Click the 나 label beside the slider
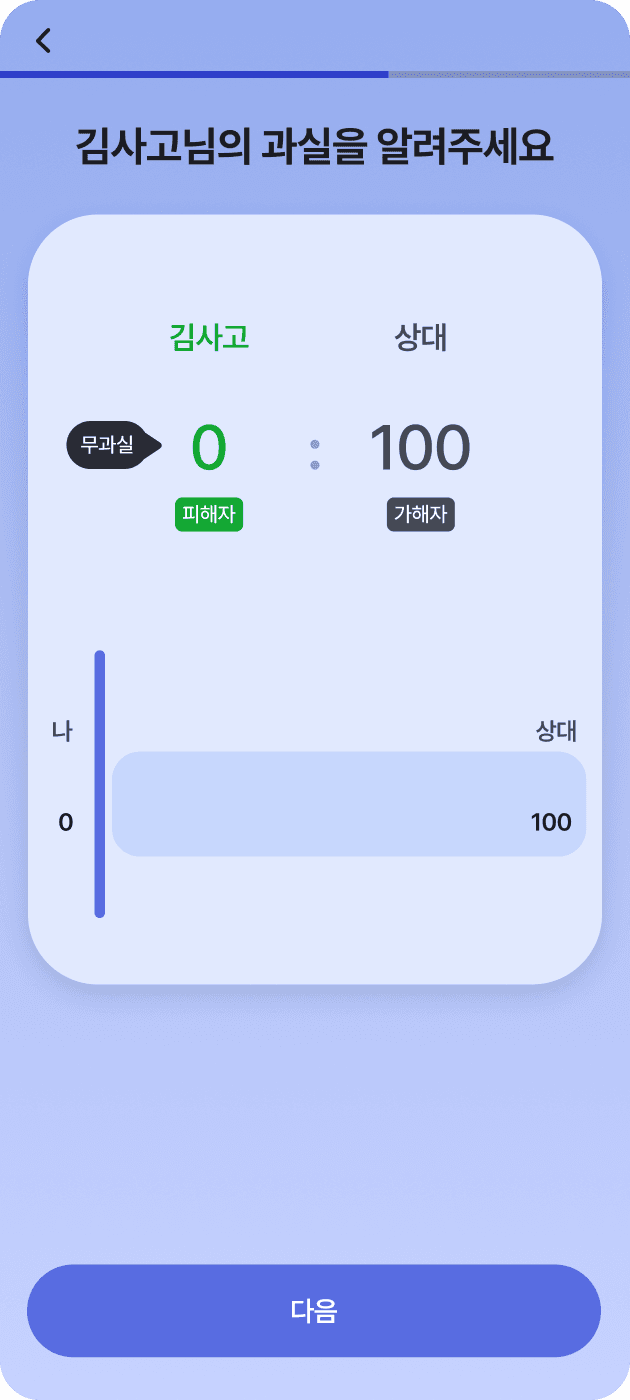The width and height of the screenshot is (630, 1400). [62, 731]
